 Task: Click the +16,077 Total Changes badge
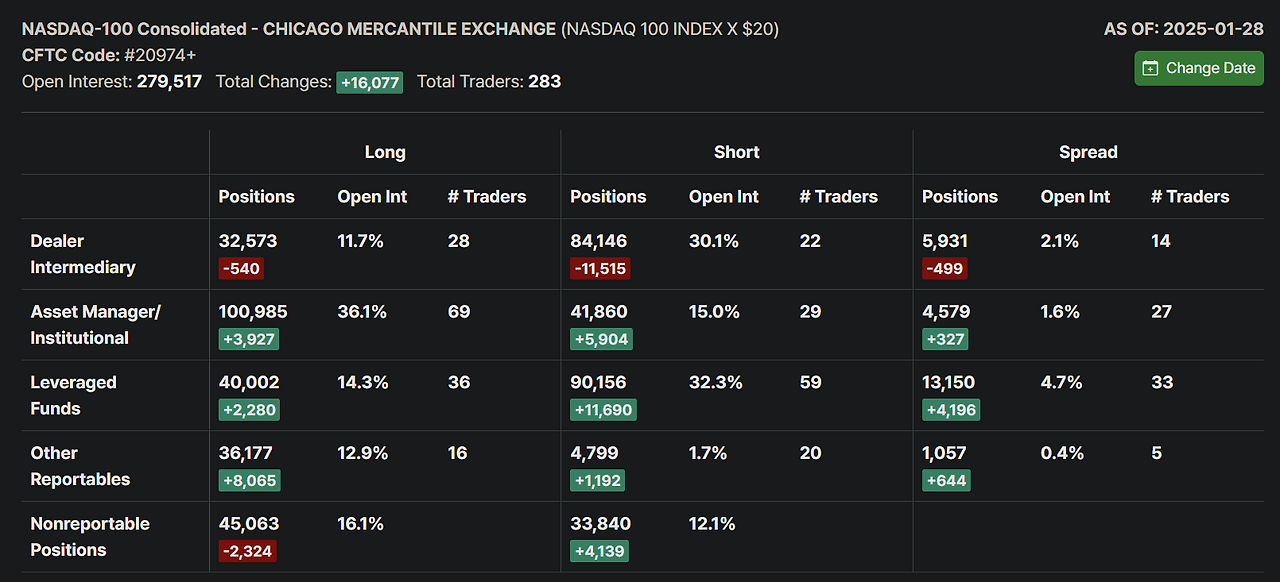point(369,82)
